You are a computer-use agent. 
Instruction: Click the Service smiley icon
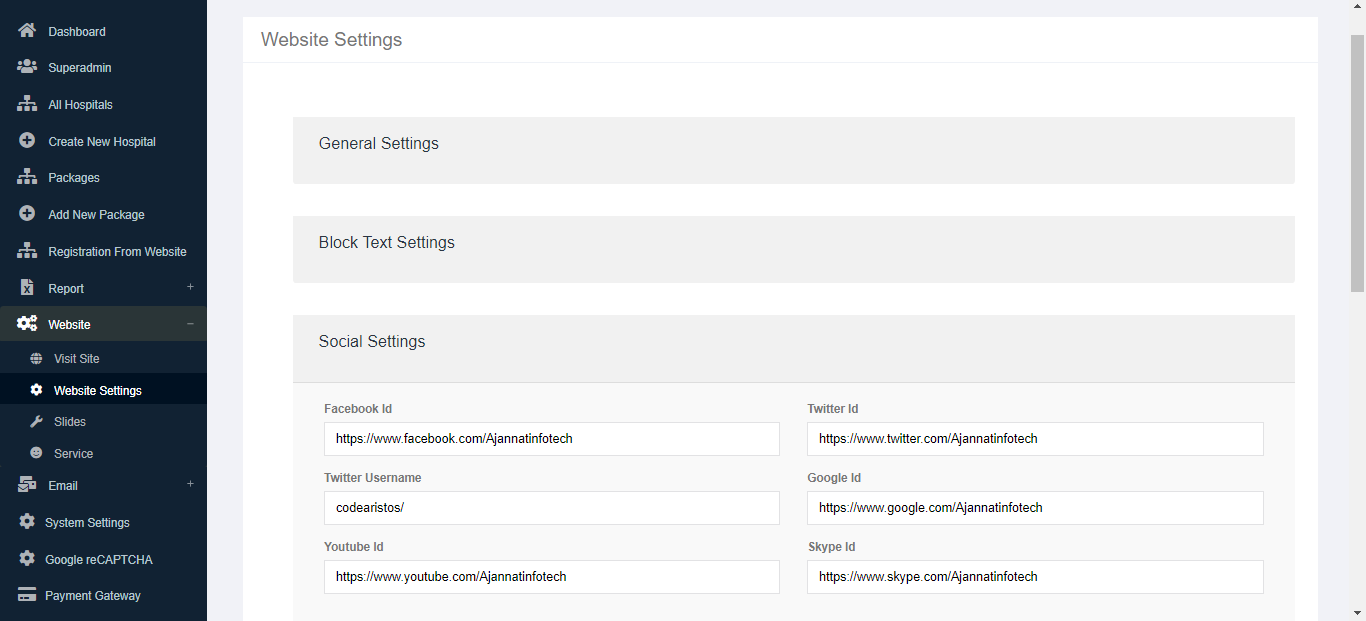[x=37, y=453]
